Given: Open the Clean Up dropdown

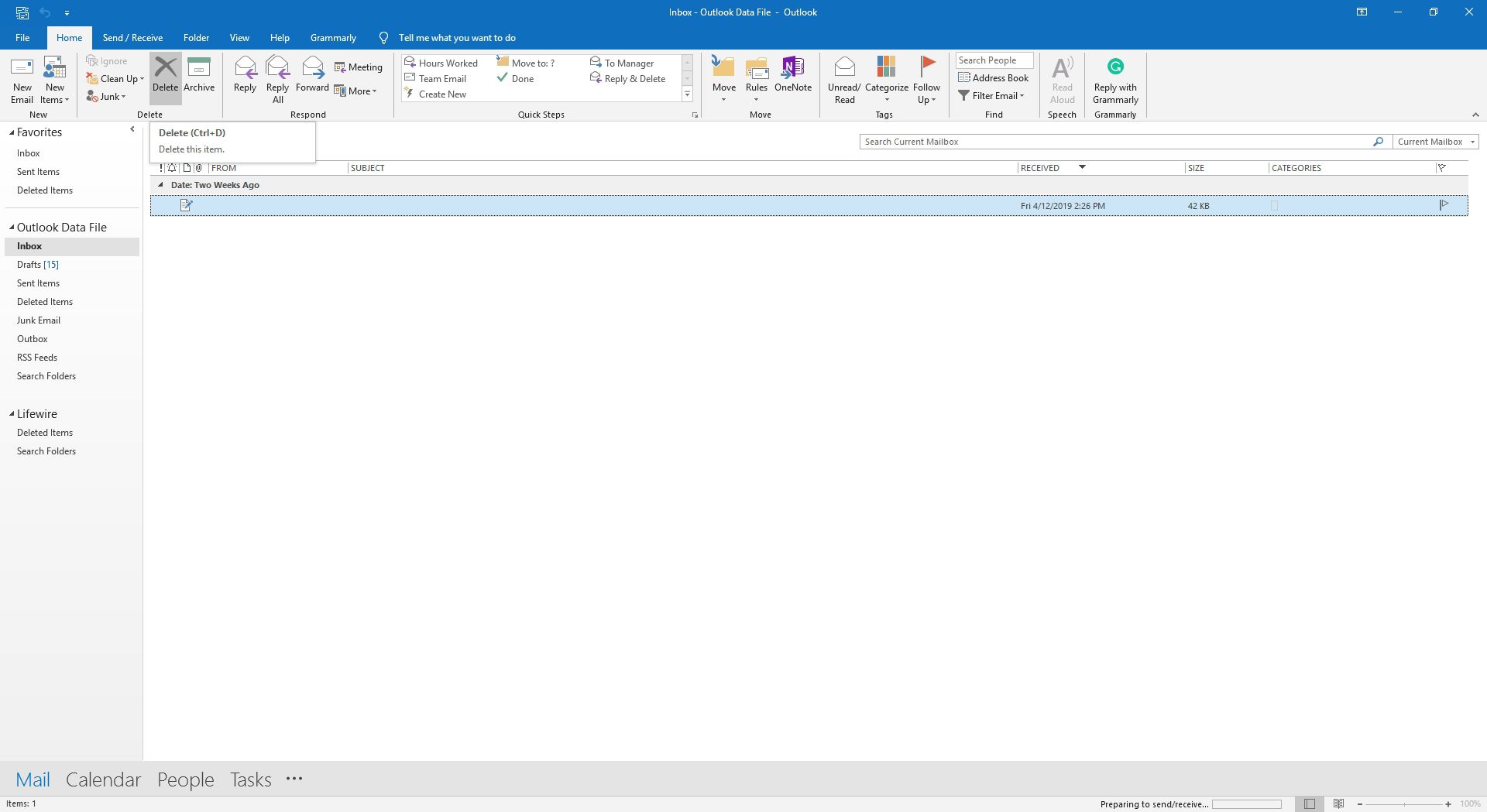Looking at the screenshot, I should coord(115,79).
